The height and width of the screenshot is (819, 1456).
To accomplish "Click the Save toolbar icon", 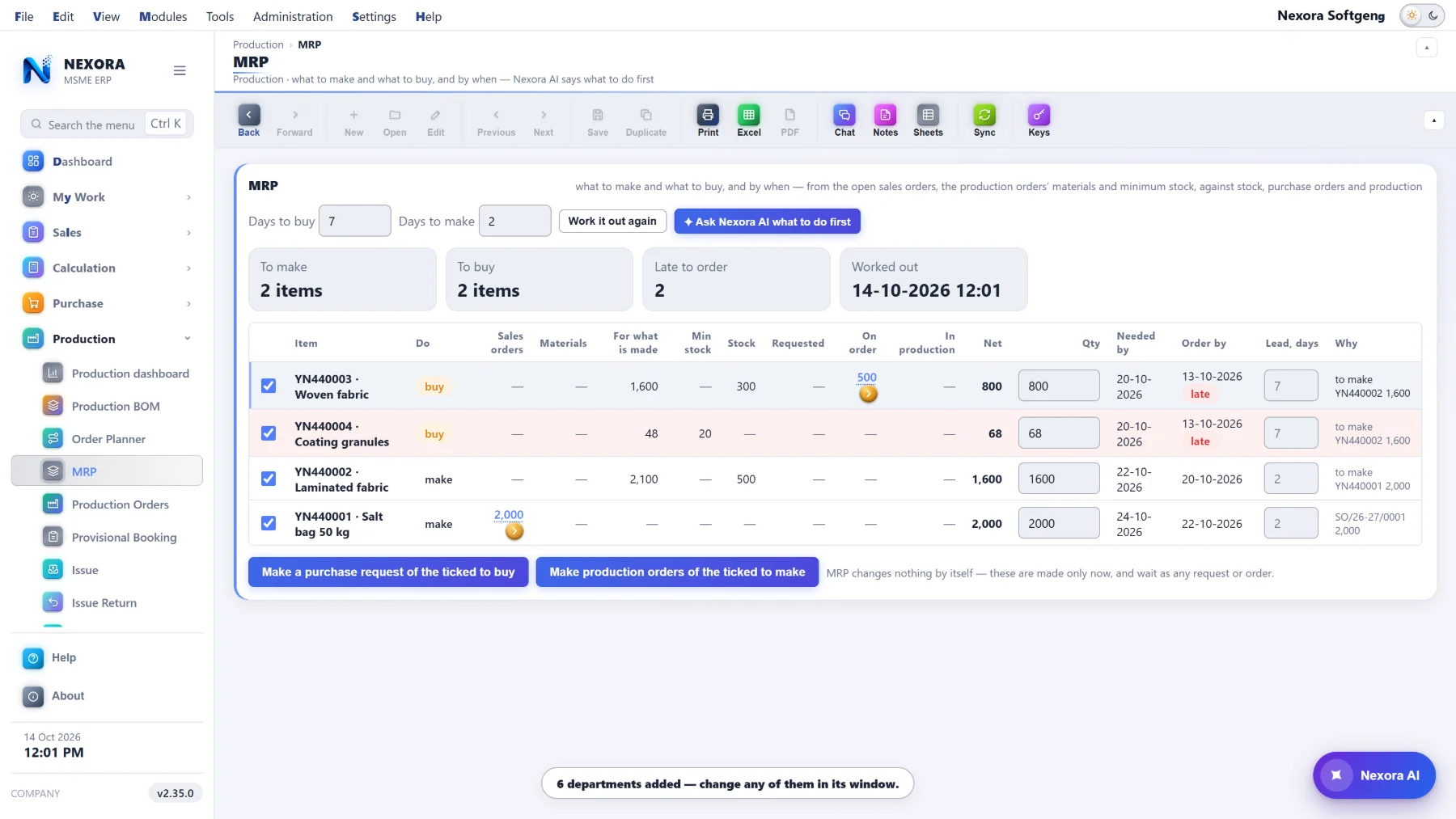I will [598, 120].
